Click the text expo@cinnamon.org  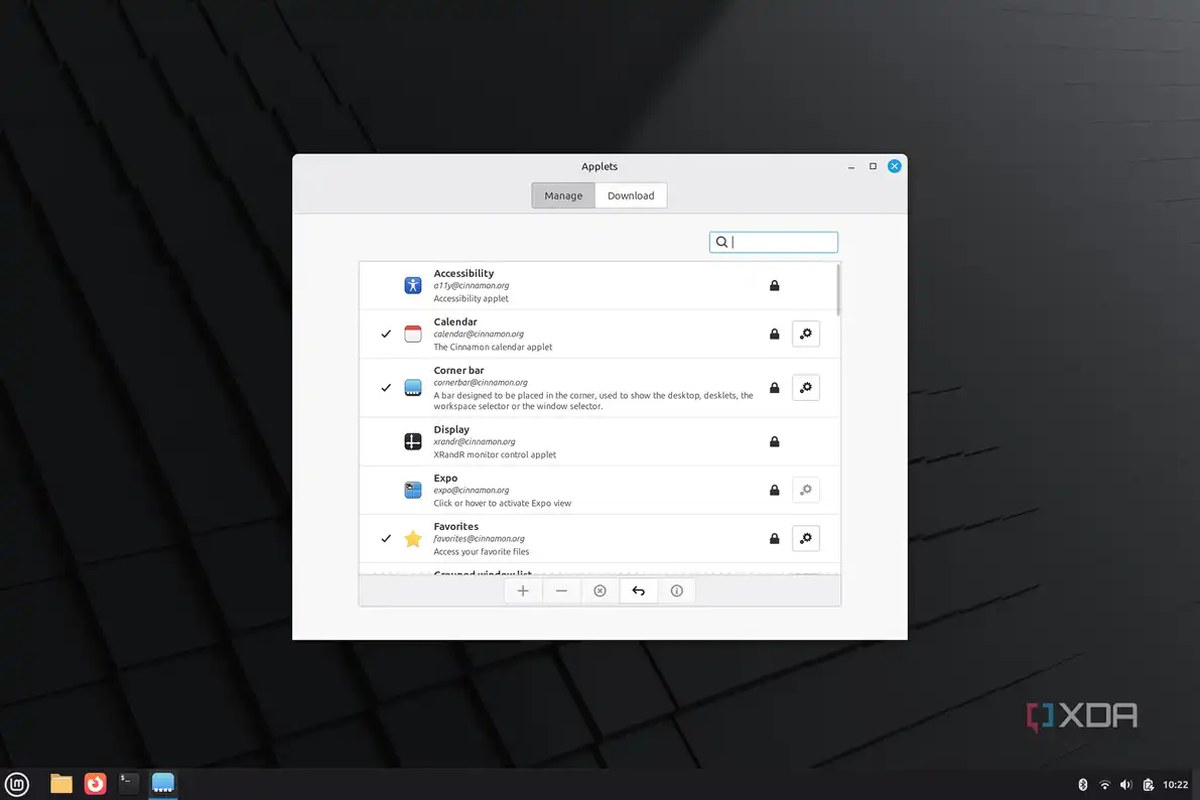472,490
